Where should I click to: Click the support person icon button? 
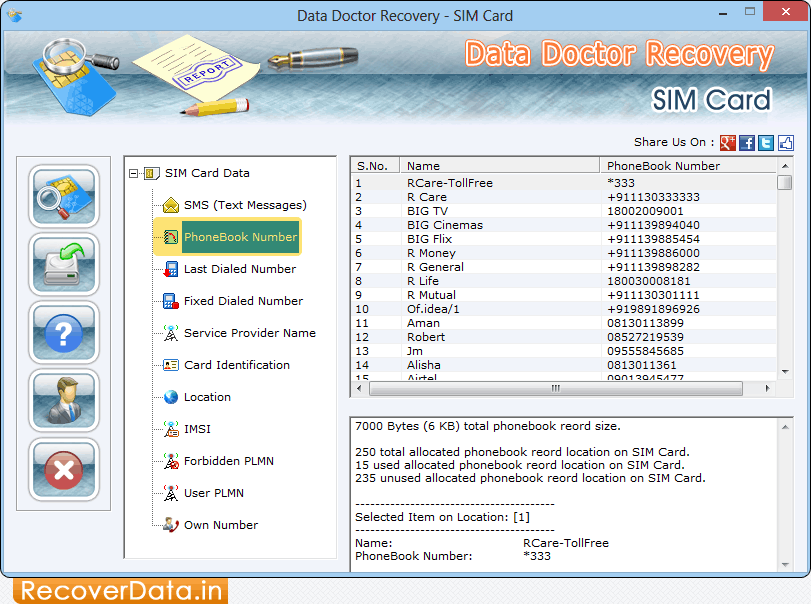tap(64, 400)
